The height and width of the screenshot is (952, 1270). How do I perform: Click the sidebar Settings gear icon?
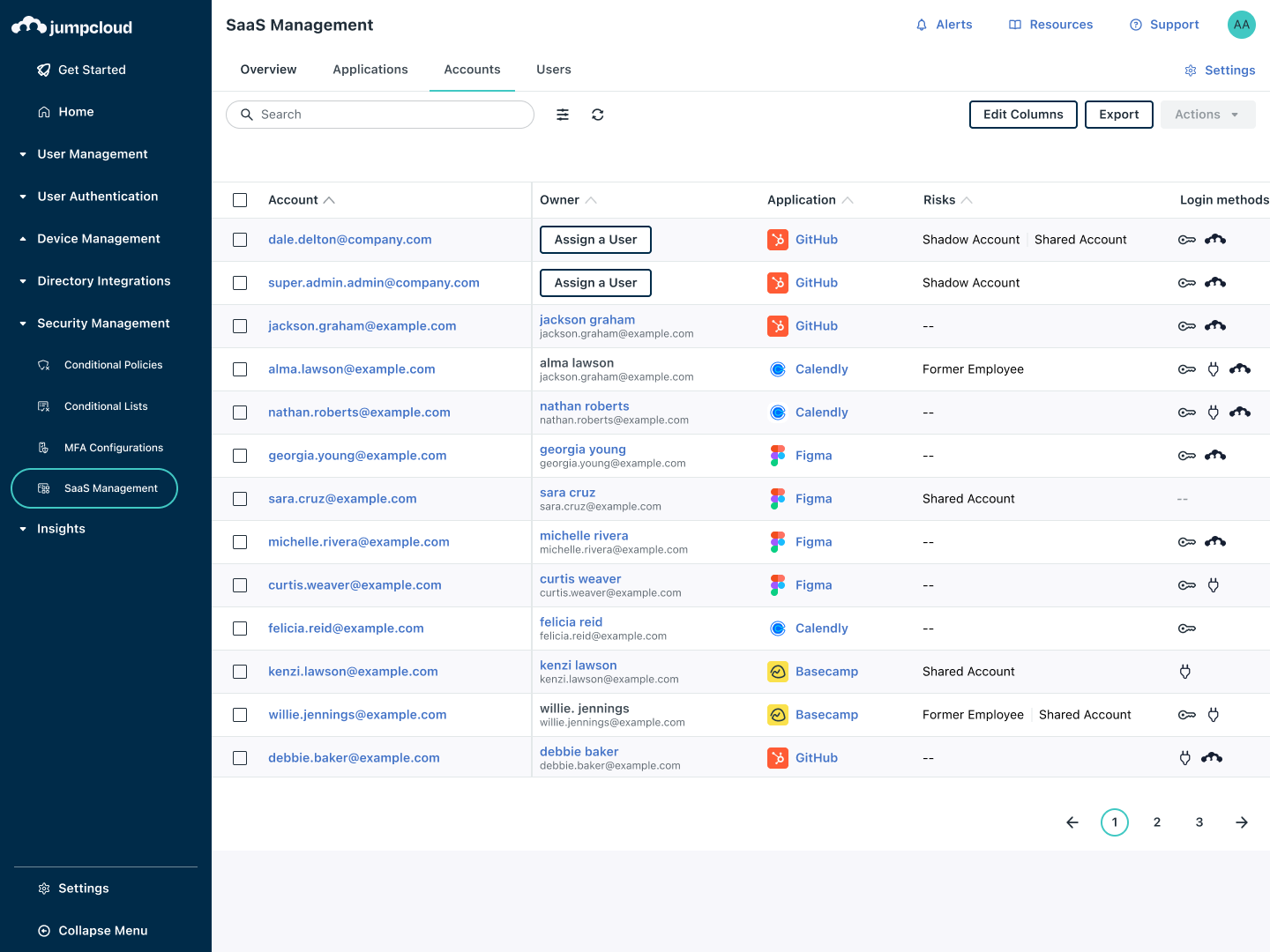(x=44, y=889)
